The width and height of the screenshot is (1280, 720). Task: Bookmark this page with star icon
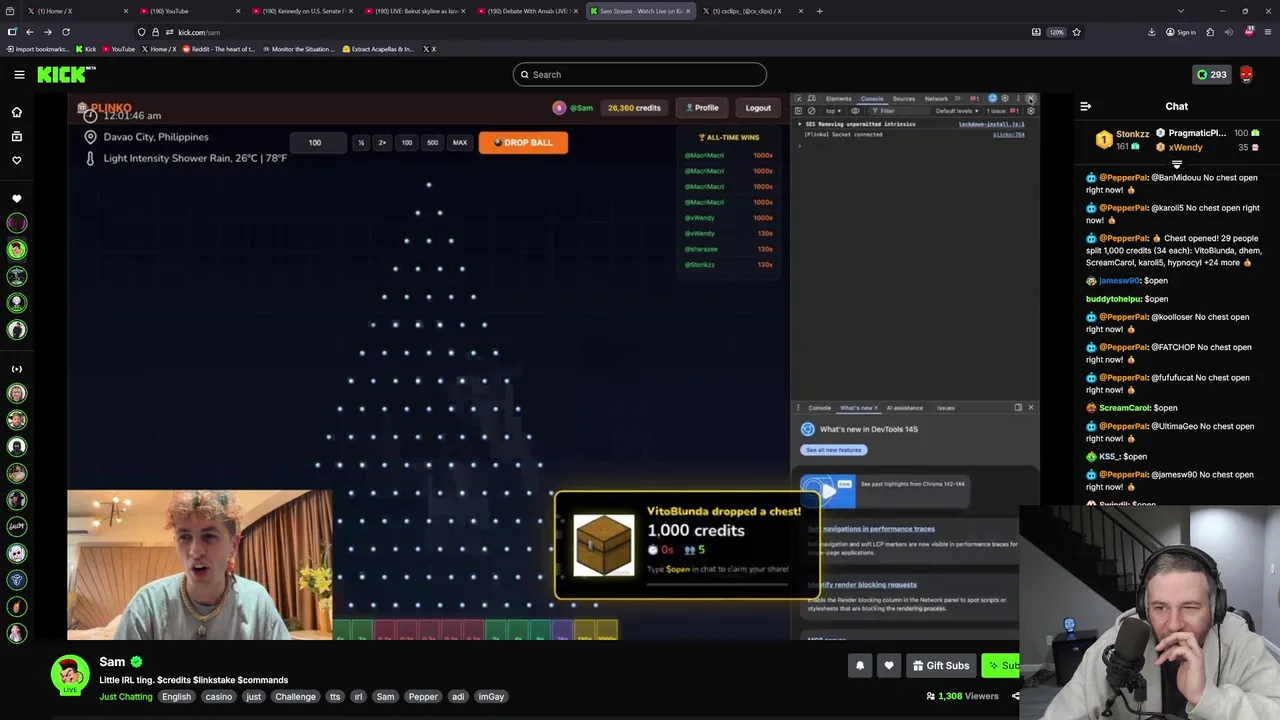(1076, 32)
